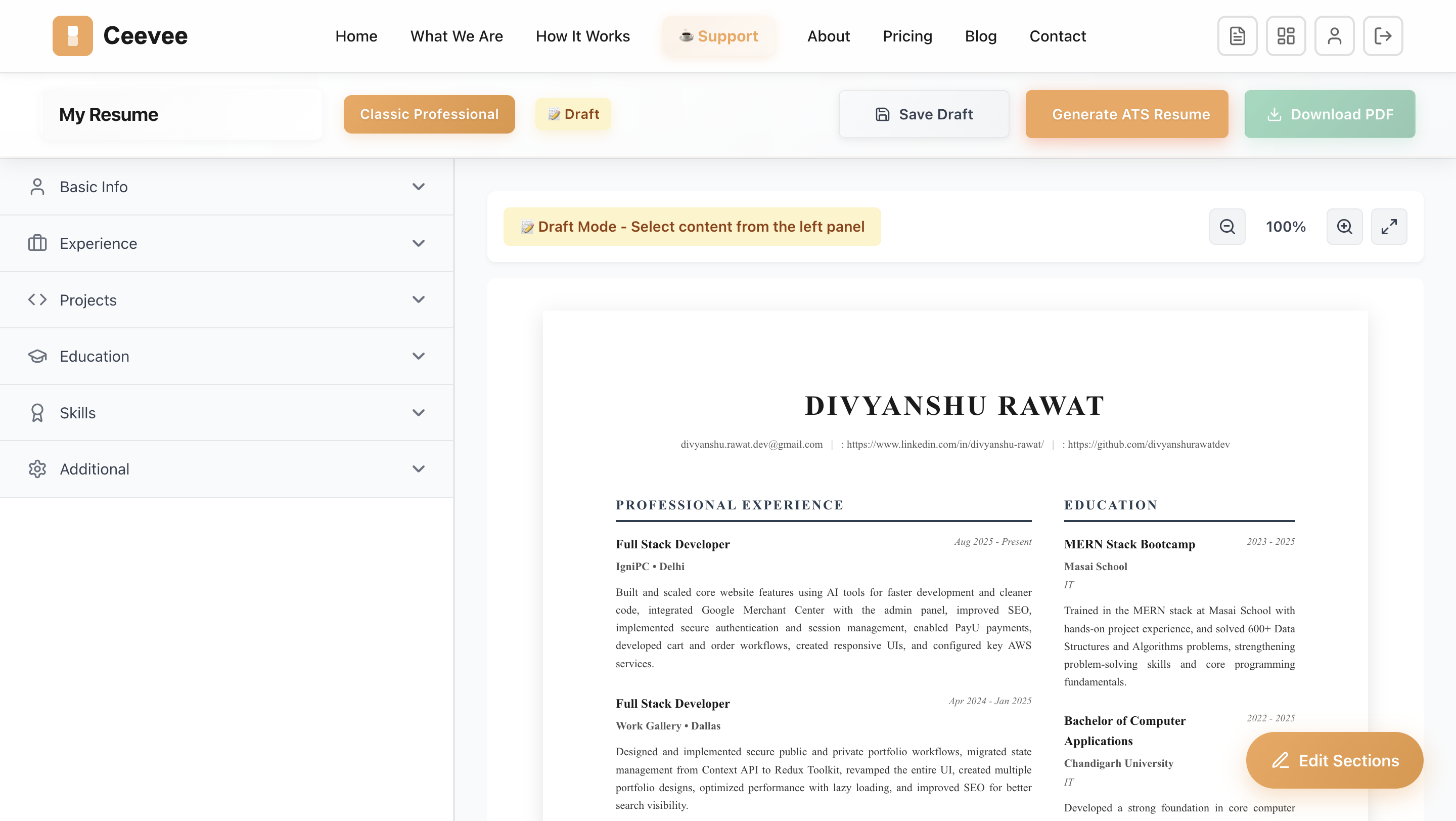Open the Pricing menu item
1456x821 pixels.
(907, 36)
